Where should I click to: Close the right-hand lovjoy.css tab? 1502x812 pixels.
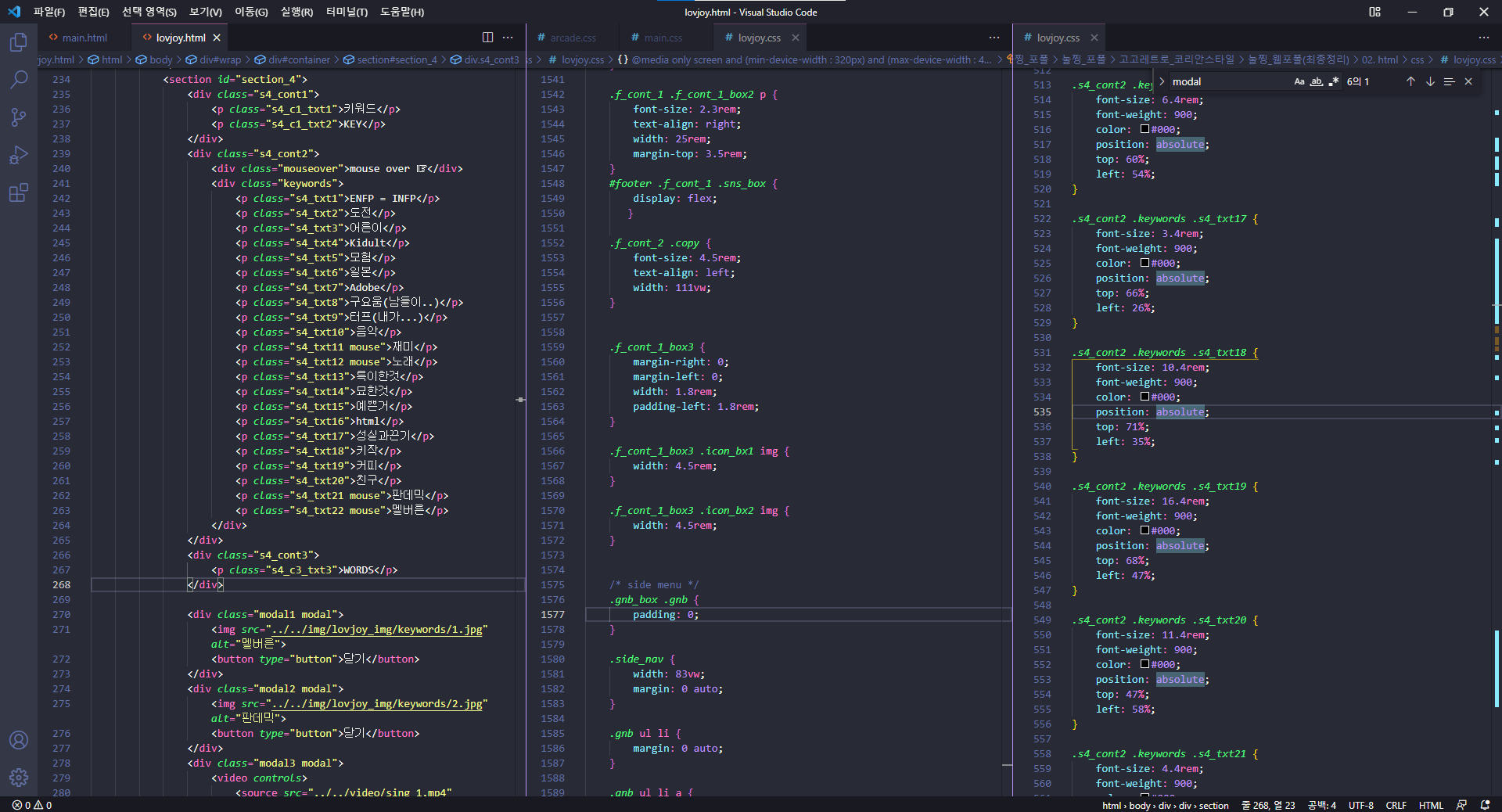[x=1094, y=38]
